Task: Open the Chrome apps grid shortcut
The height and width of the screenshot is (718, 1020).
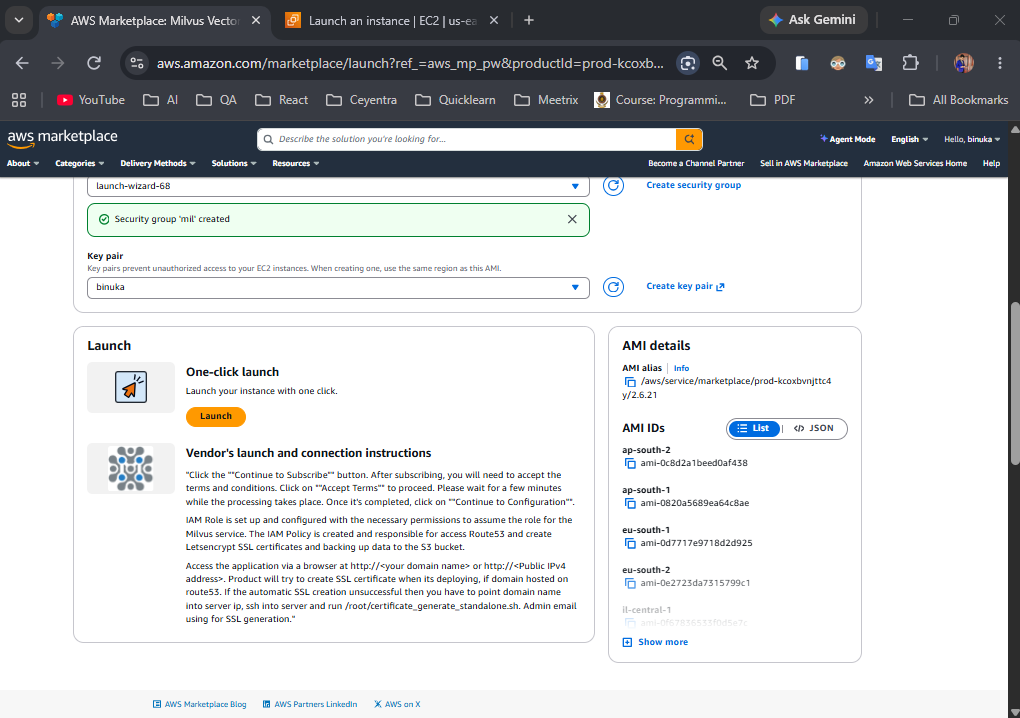Action: 19,100
